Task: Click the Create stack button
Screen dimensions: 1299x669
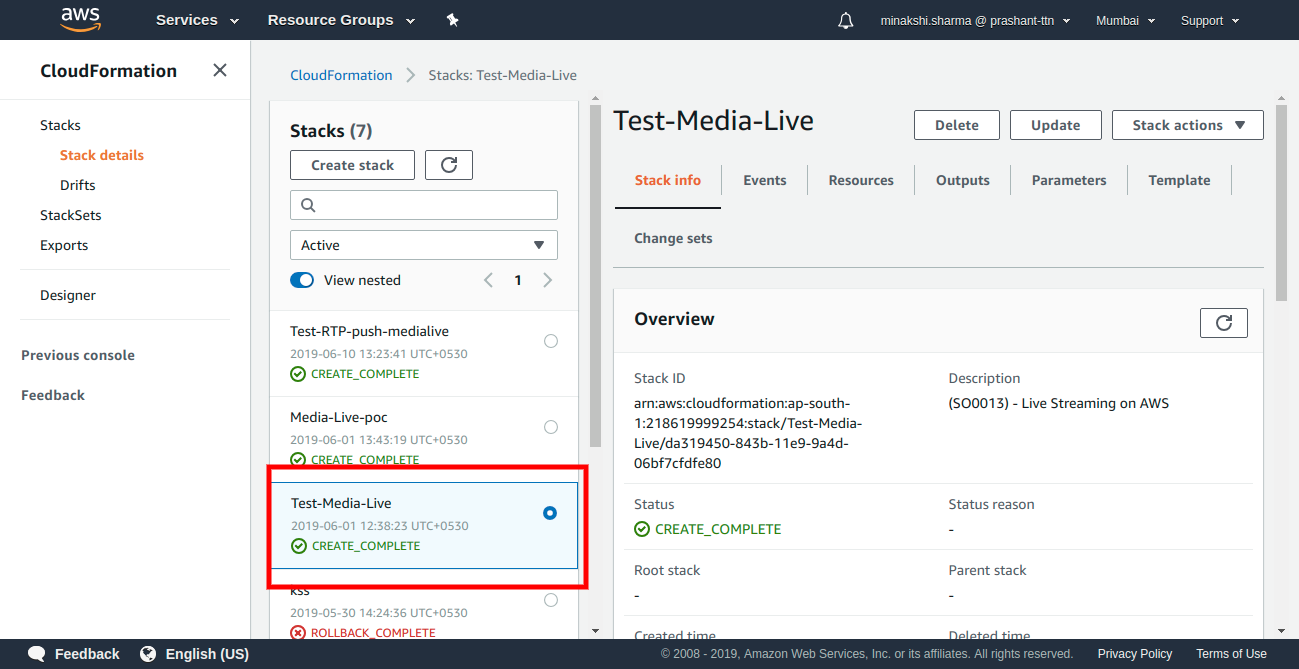Action: coord(352,165)
